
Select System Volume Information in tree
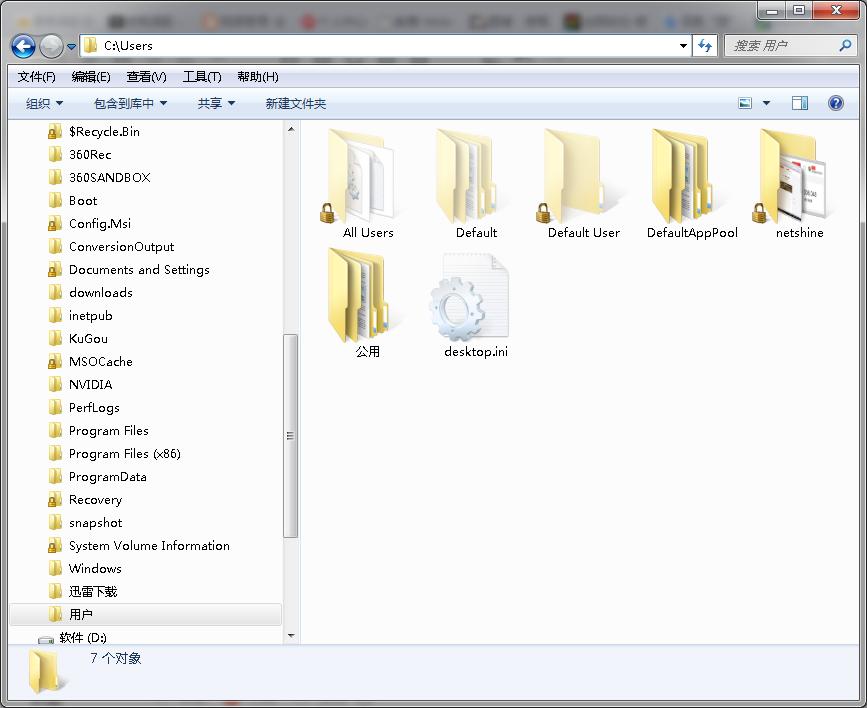(149, 546)
